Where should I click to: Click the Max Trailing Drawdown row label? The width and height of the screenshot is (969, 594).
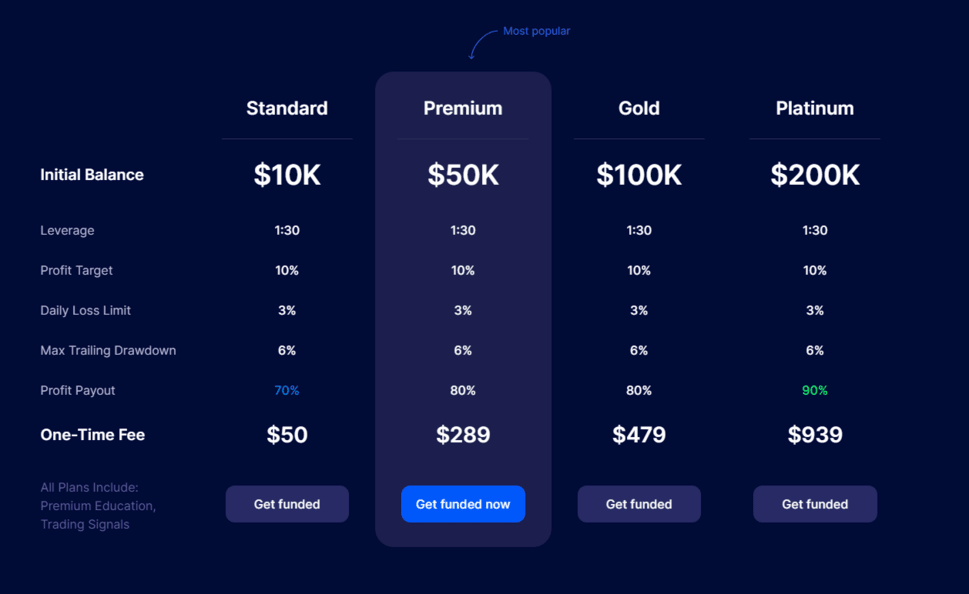coord(108,350)
